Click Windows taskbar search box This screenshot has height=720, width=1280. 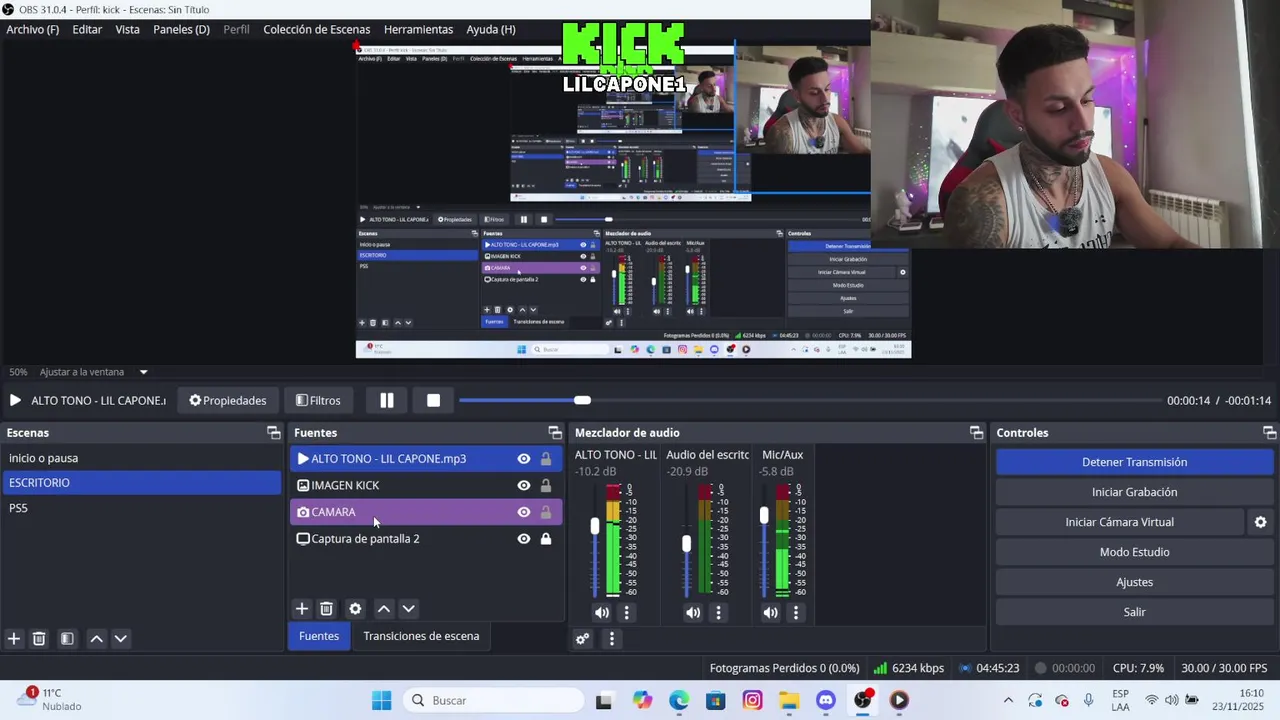pos(492,700)
